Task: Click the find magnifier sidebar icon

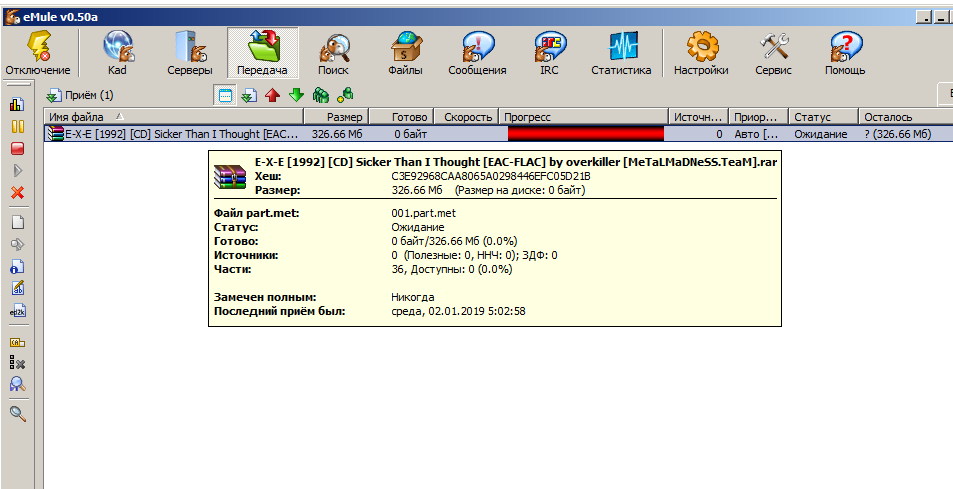Action: [18, 414]
